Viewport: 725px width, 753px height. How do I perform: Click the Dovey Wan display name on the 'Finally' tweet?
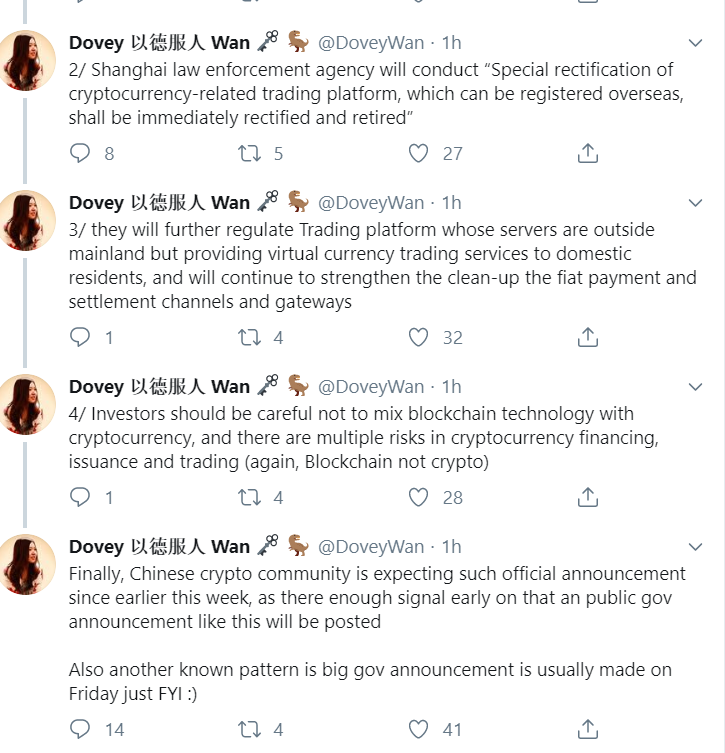click(x=159, y=547)
